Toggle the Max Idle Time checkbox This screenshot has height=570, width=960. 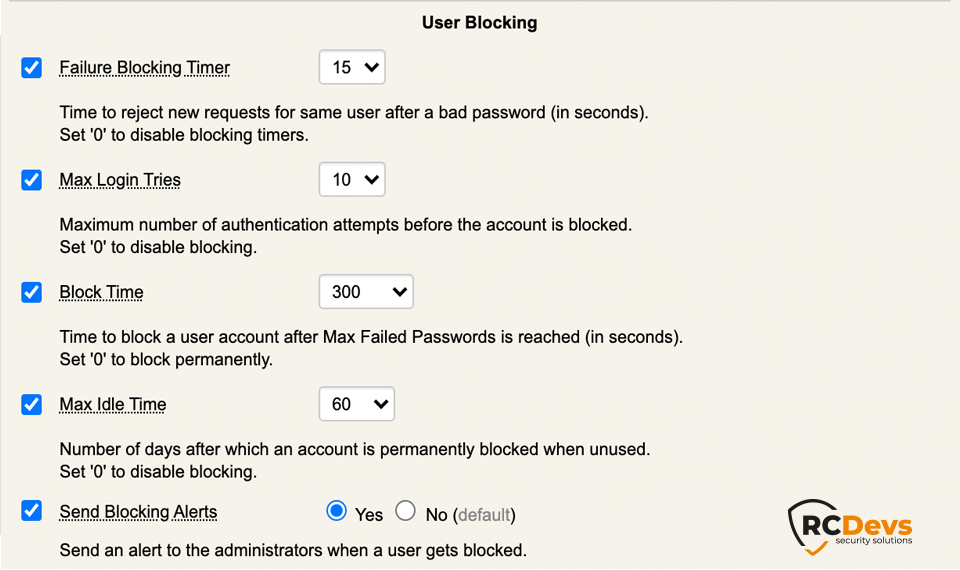32,404
